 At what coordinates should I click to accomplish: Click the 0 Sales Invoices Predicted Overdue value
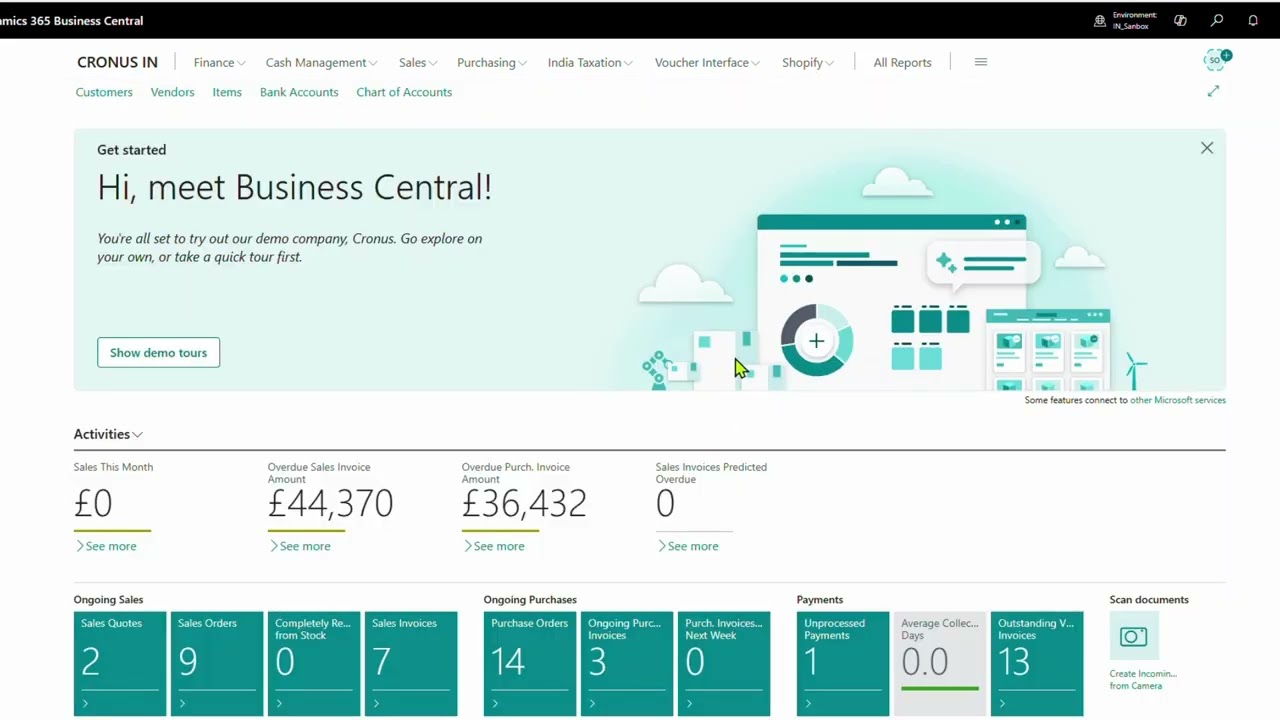pyautogui.click(x=665, y=503)
